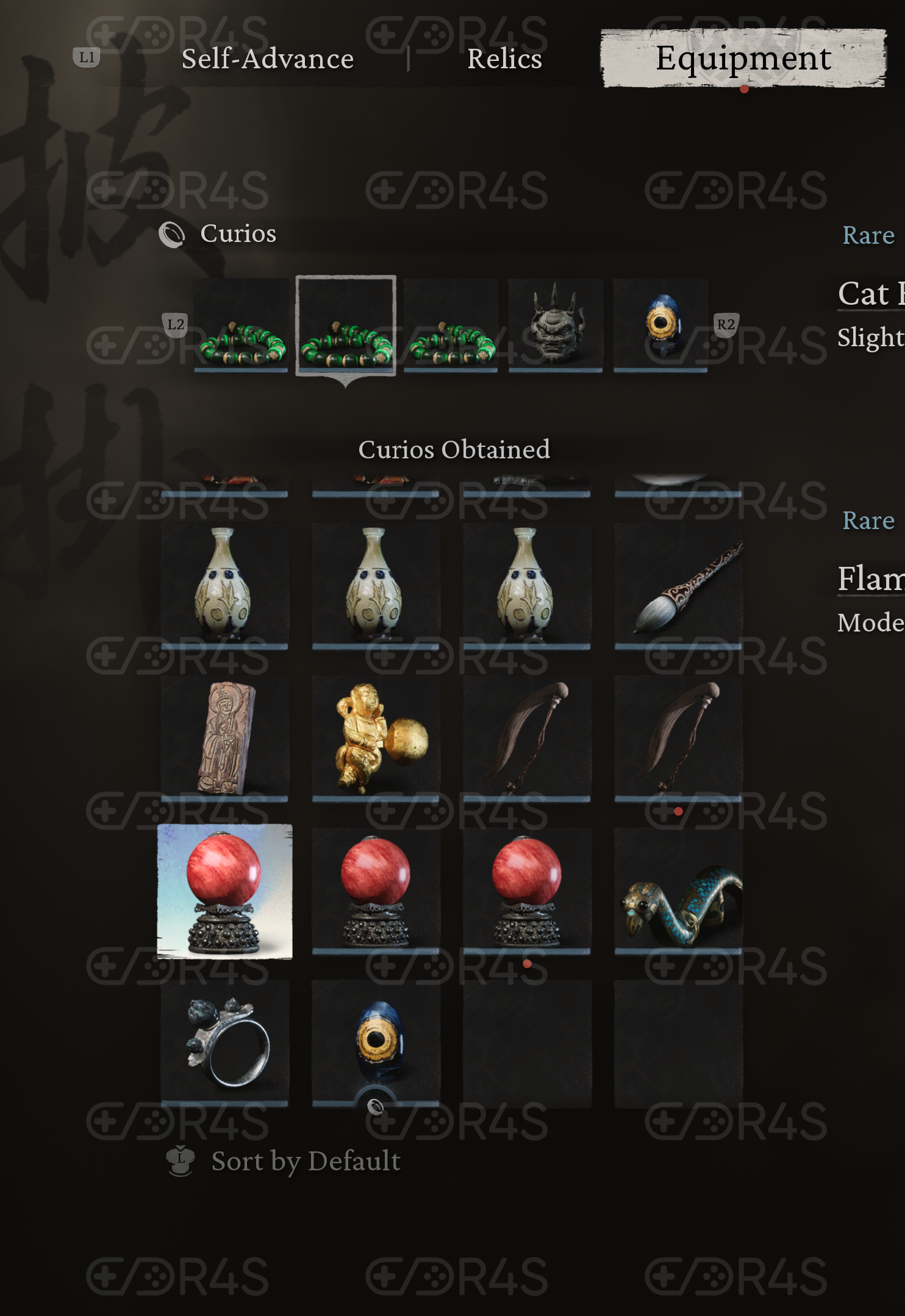
Task: Switch to the Relics tab
Action: 504,59
